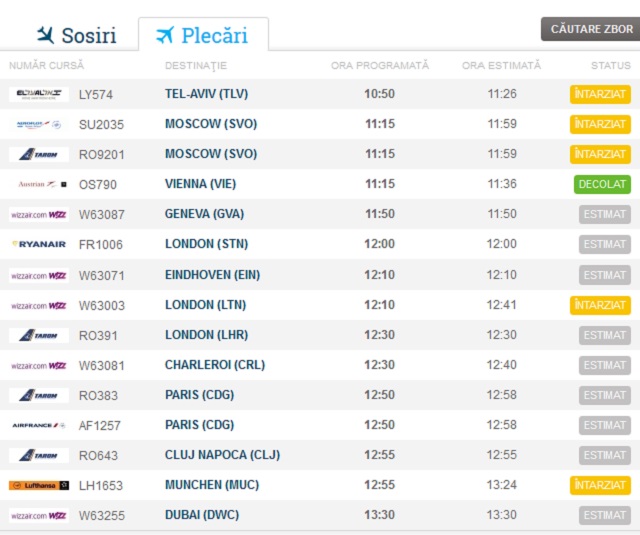Click the Întârziat badge for Tel-Aviv flight

(600, 94)
